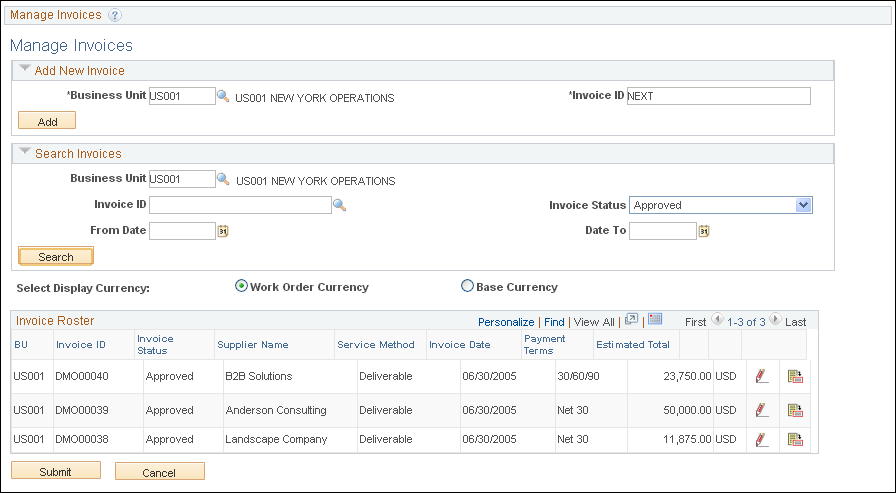Open Manage Invoices breadcrumb link

pos(55,15)
